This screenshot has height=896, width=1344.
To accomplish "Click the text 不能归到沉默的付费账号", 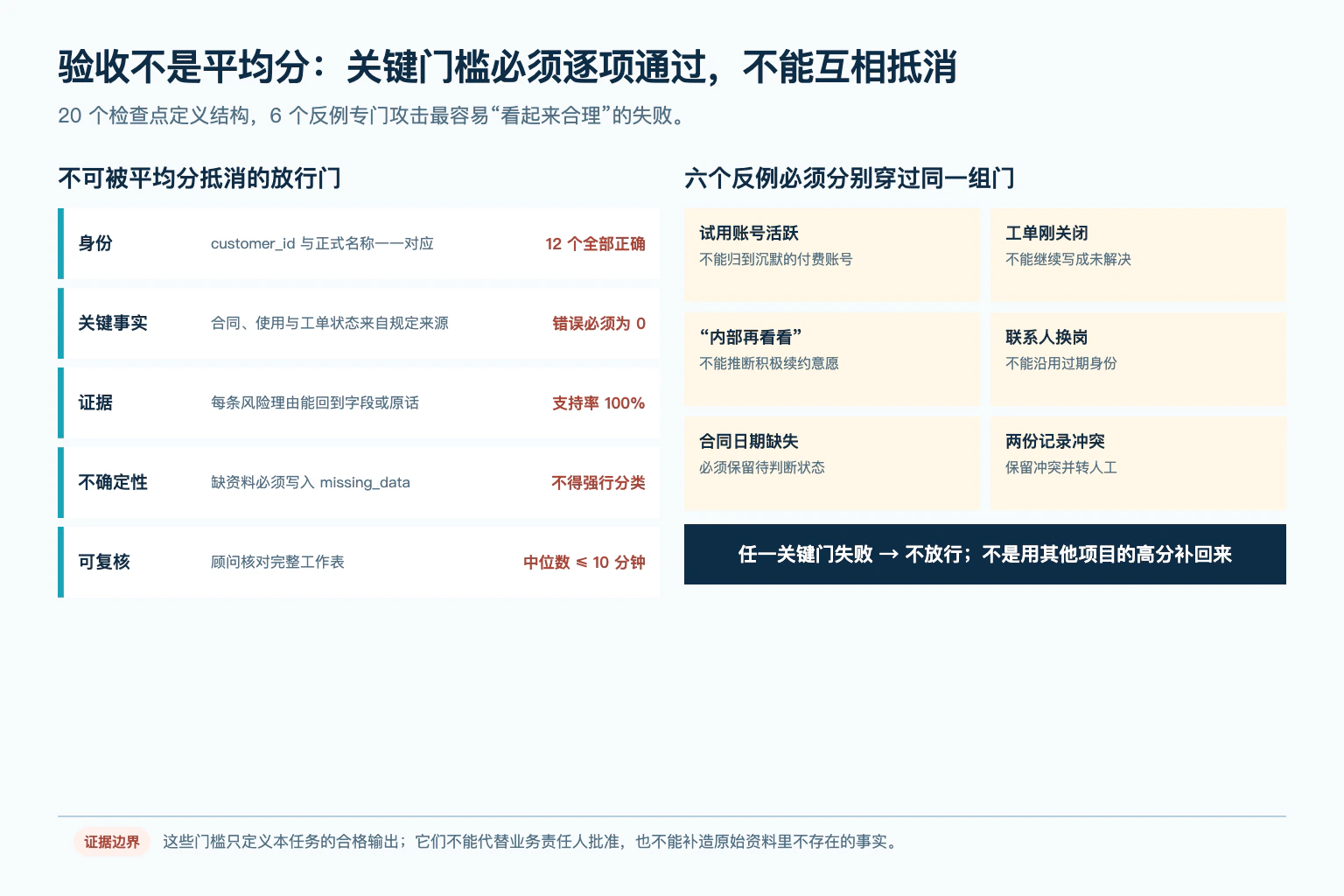I will point(776,259).
